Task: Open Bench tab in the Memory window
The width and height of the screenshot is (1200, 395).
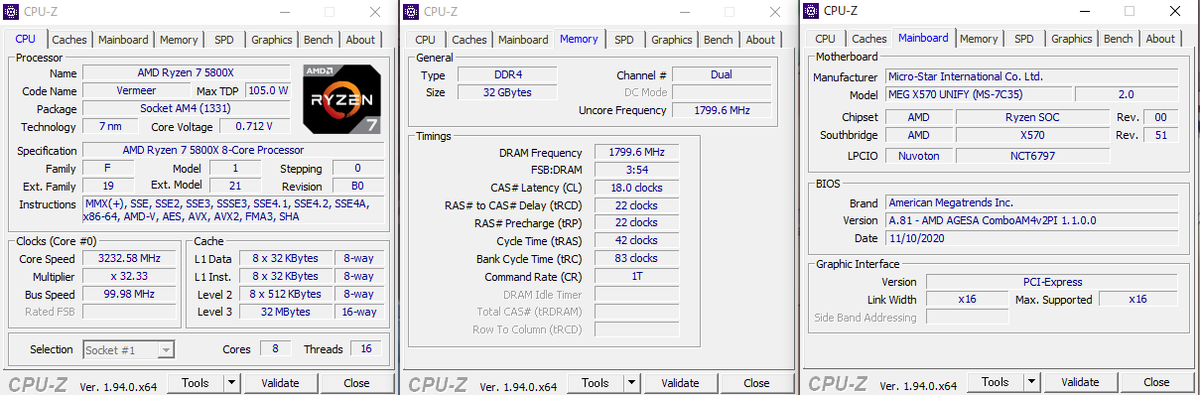Action: coord(719,40)
